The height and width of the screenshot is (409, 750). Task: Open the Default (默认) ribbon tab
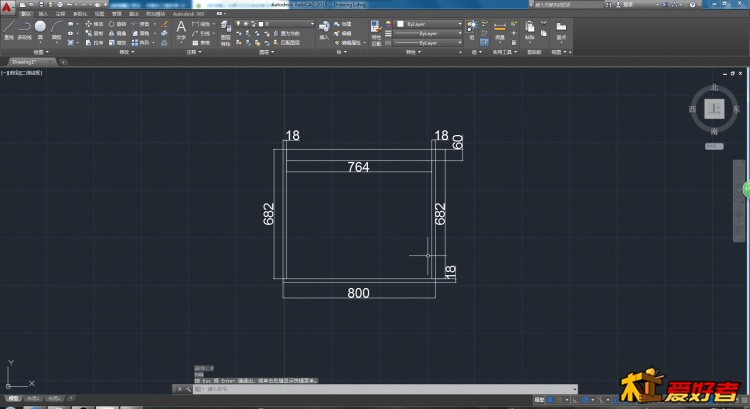(25, 14)
